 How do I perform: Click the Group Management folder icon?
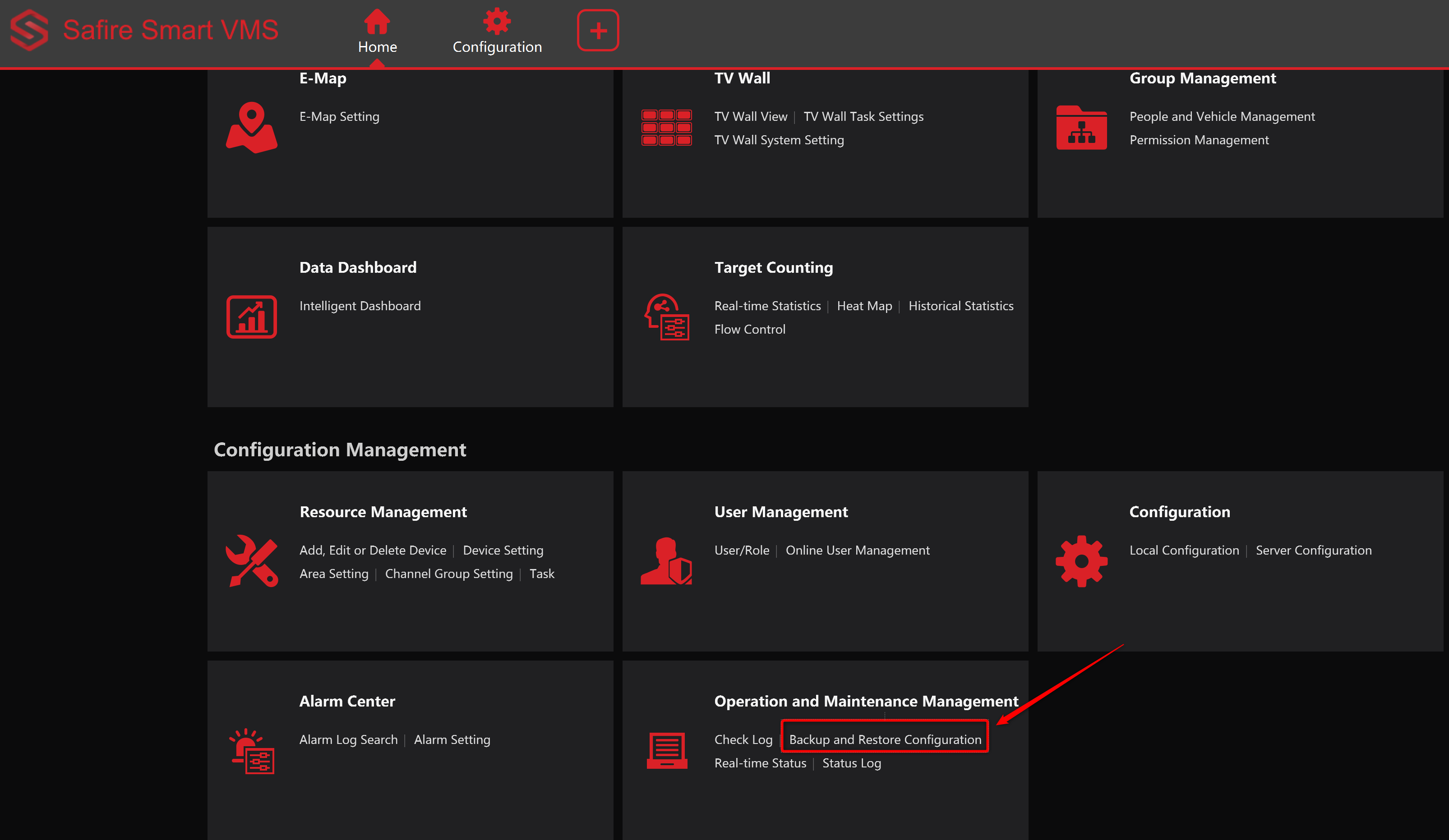[1082, 128]
